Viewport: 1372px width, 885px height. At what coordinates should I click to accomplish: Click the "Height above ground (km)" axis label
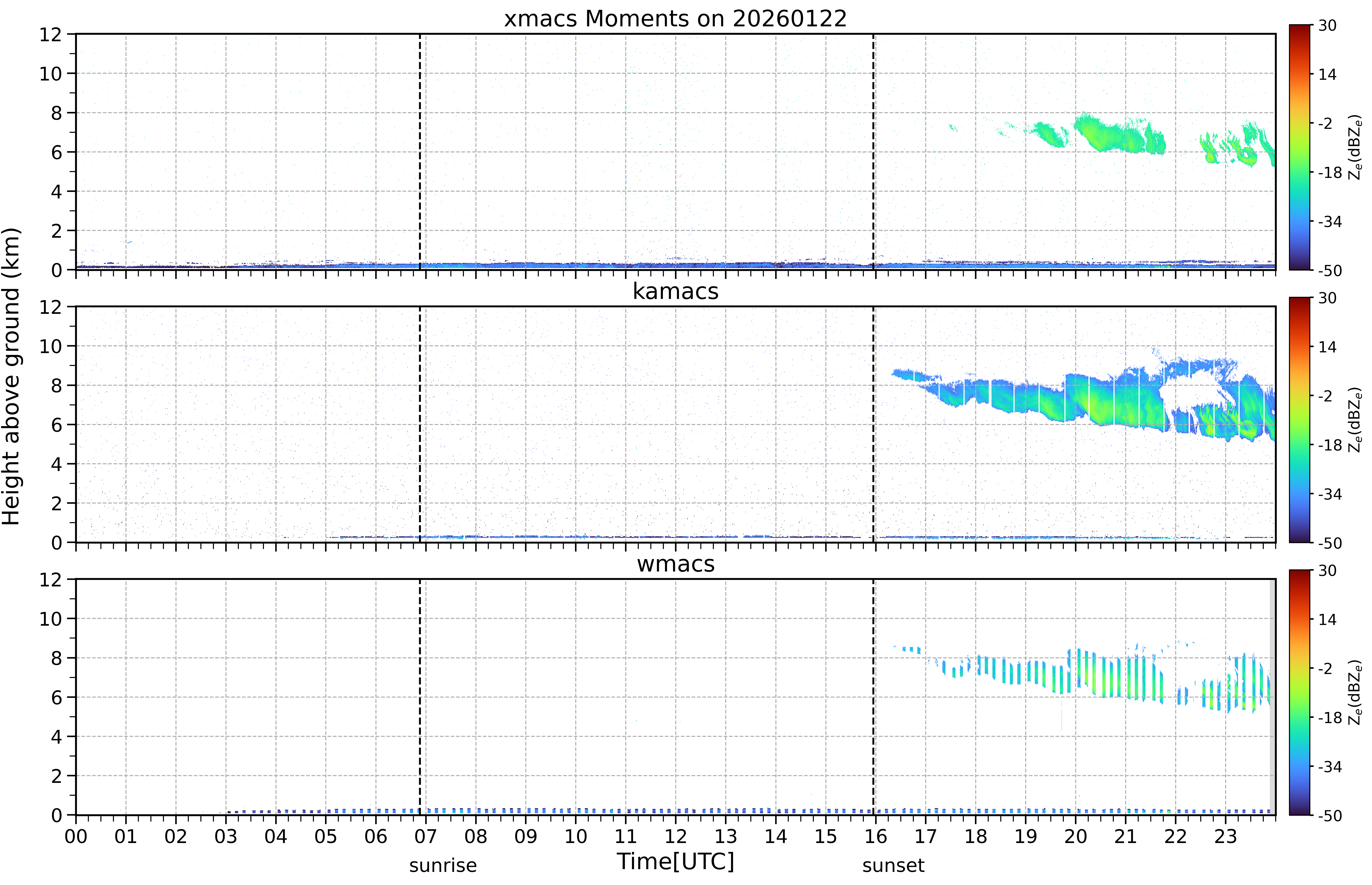pos(11,376)
